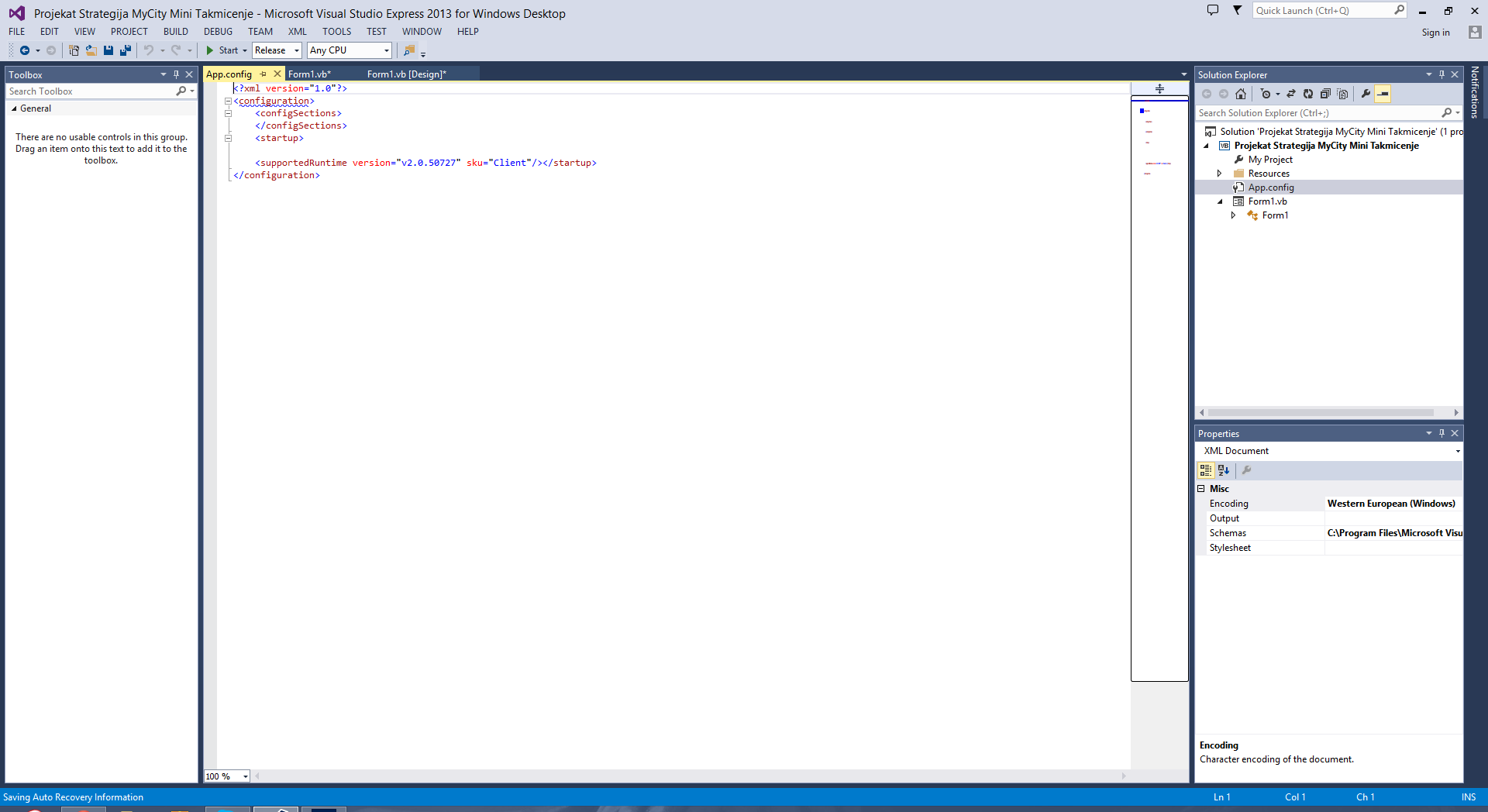Open the Start button dropdown arrow
The image size is (1488, 812).
tap(245, 50)
